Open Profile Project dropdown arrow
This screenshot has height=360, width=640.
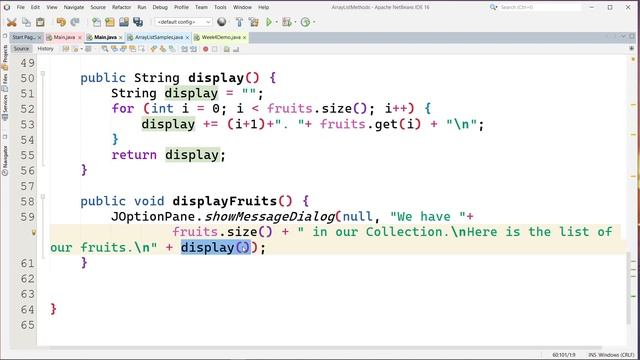(x=314, y=22)
